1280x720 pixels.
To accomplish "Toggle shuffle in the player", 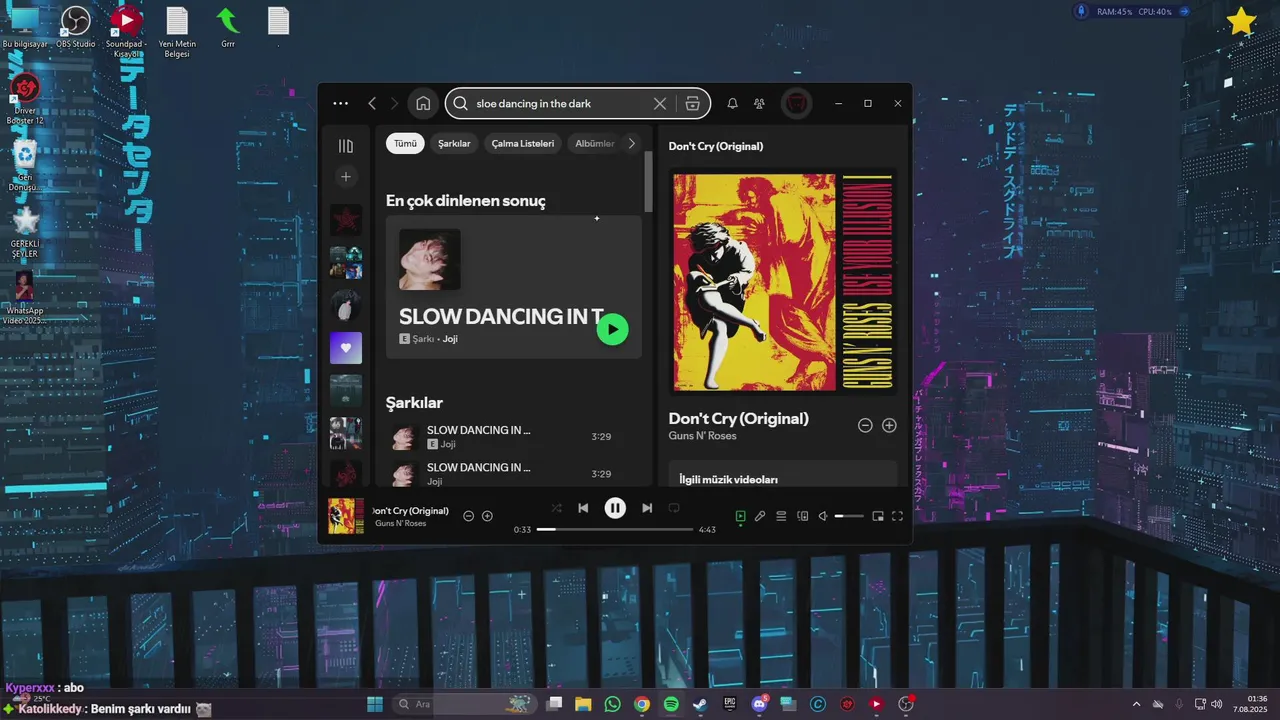I will (556, 508).
